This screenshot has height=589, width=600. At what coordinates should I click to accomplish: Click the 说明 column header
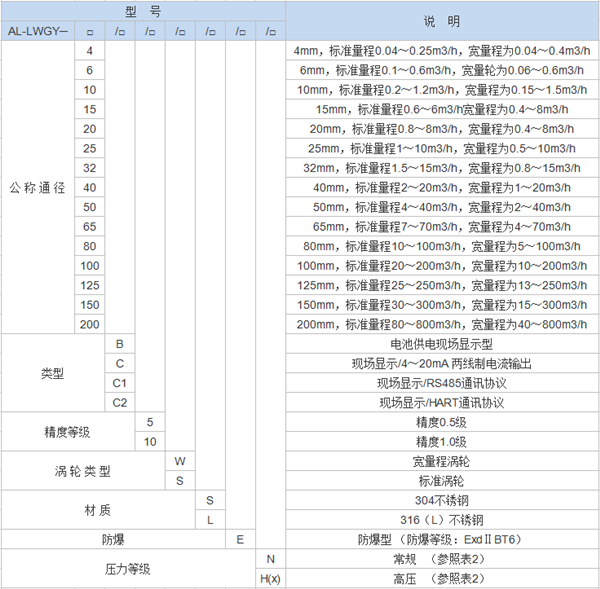[441, 21]
